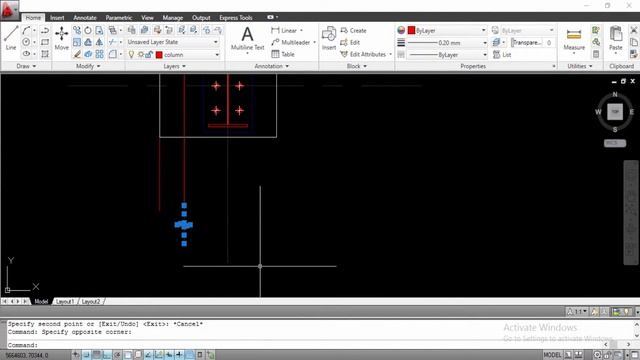Activate the Array tool
Image resolution: width=640 pixels, height=360 pixels.
(99, 54)
